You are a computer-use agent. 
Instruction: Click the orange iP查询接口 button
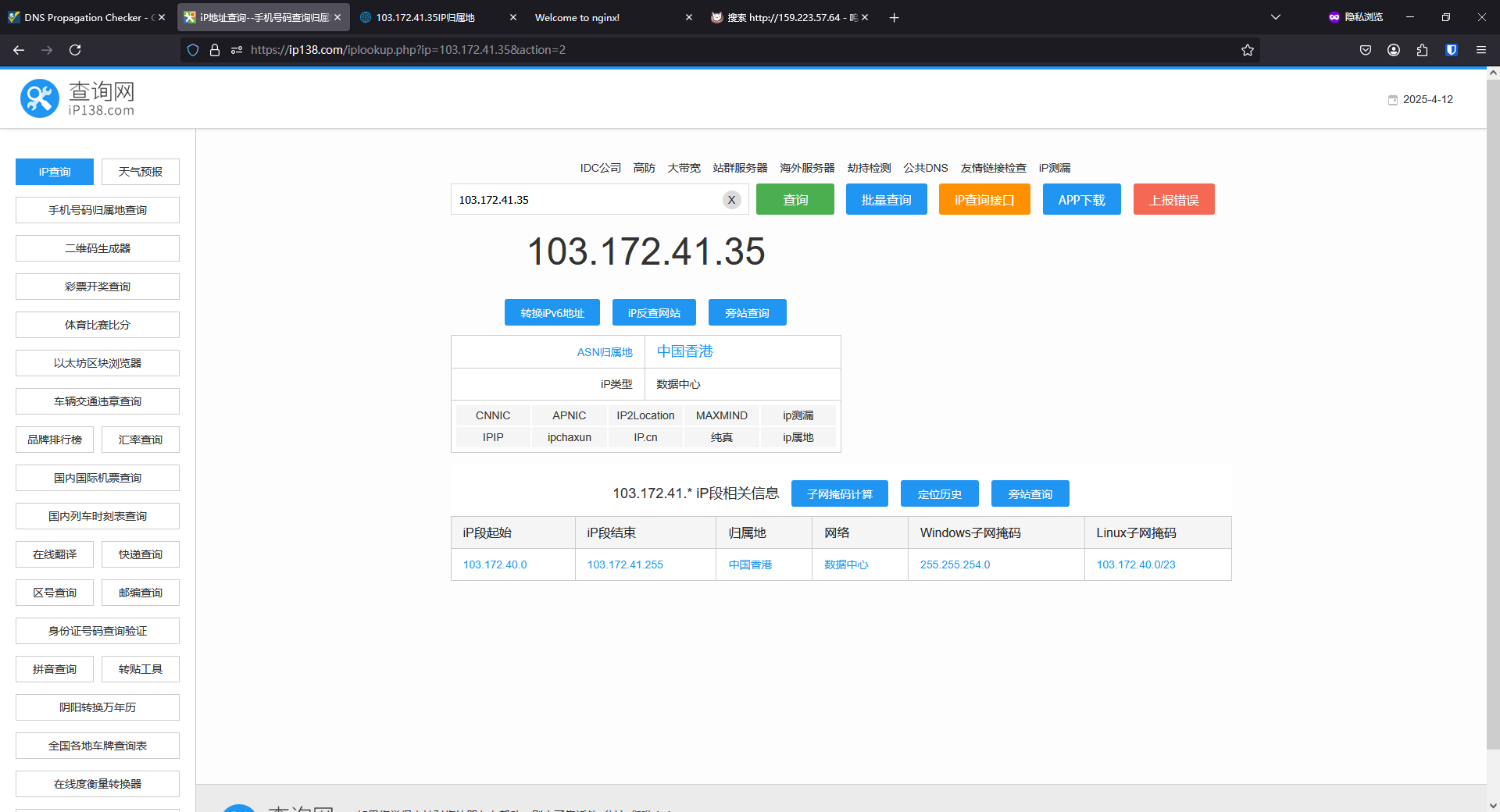984,200
